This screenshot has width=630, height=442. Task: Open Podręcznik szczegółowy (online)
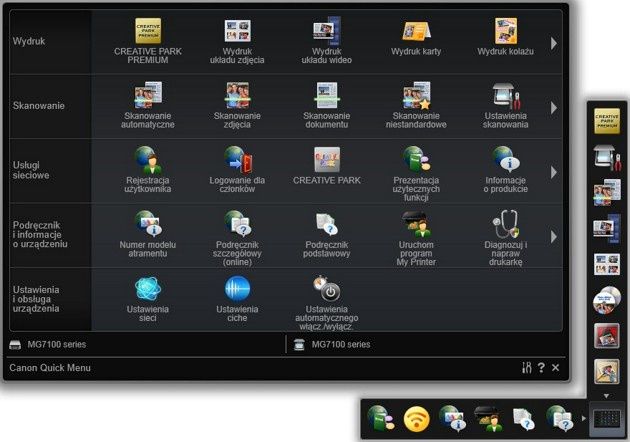[x=237, y=238]
